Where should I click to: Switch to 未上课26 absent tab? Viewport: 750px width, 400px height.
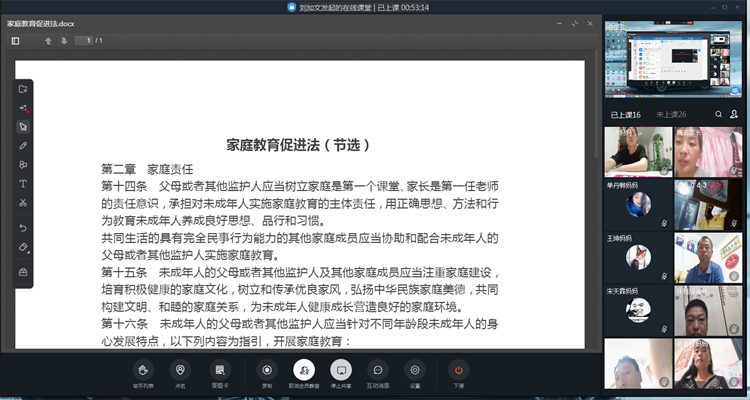click(669, 115)
